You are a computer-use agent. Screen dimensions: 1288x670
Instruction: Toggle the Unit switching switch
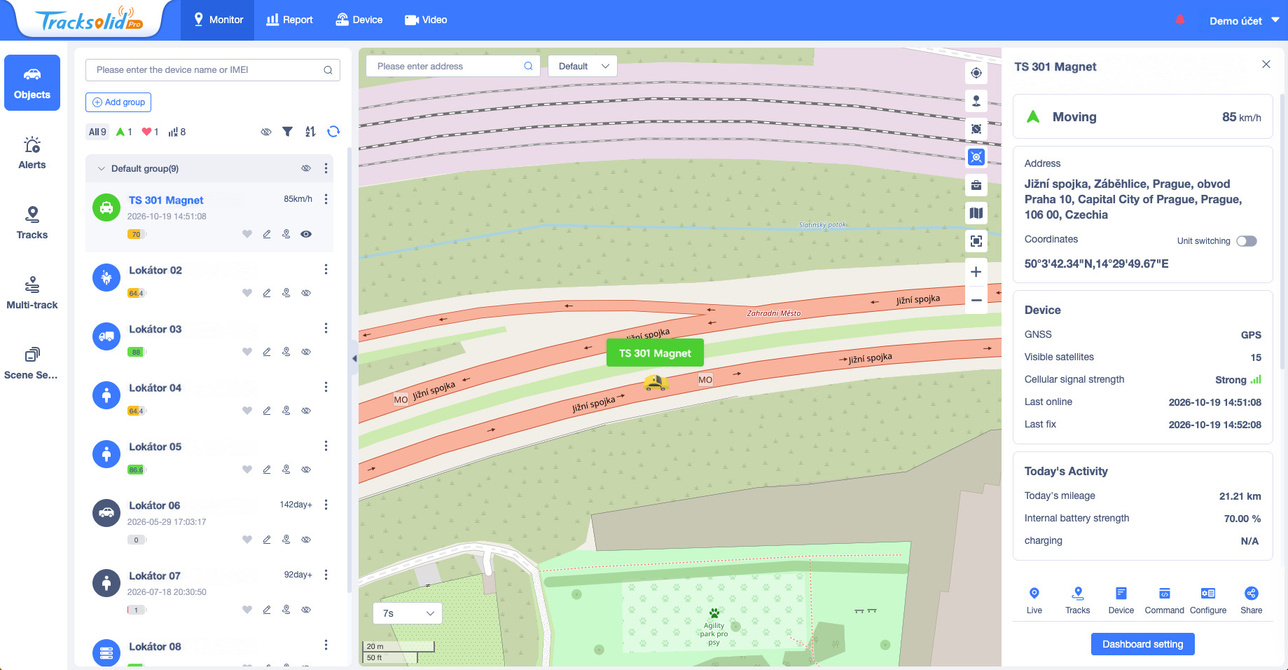point(1246,241)
